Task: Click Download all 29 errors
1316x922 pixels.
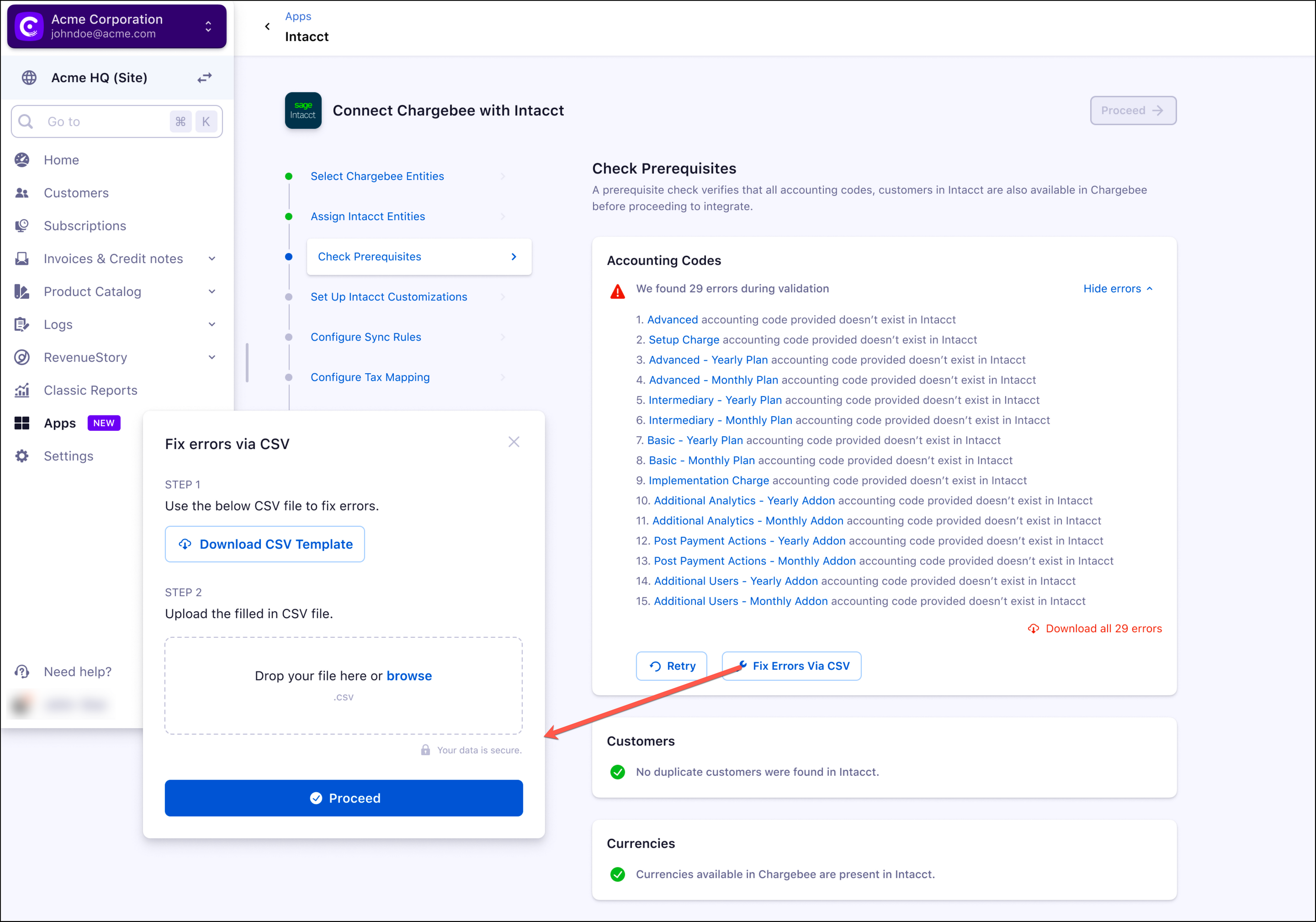Action: tap(1095, 629)
